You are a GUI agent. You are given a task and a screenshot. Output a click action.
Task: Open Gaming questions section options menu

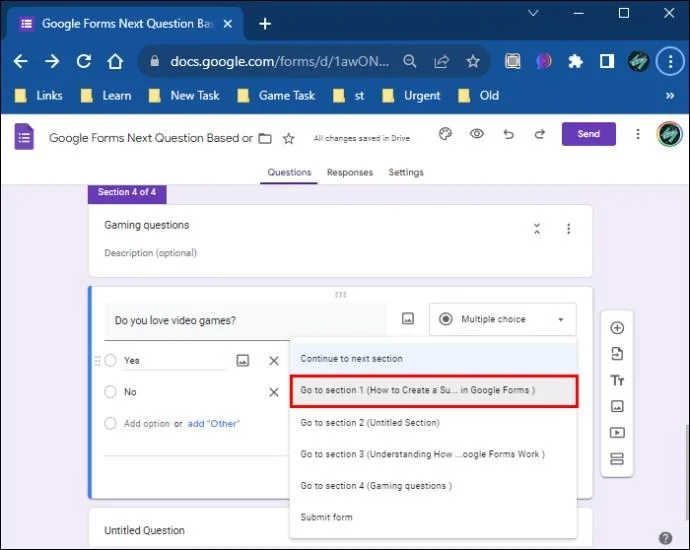[x=569, y=229]
